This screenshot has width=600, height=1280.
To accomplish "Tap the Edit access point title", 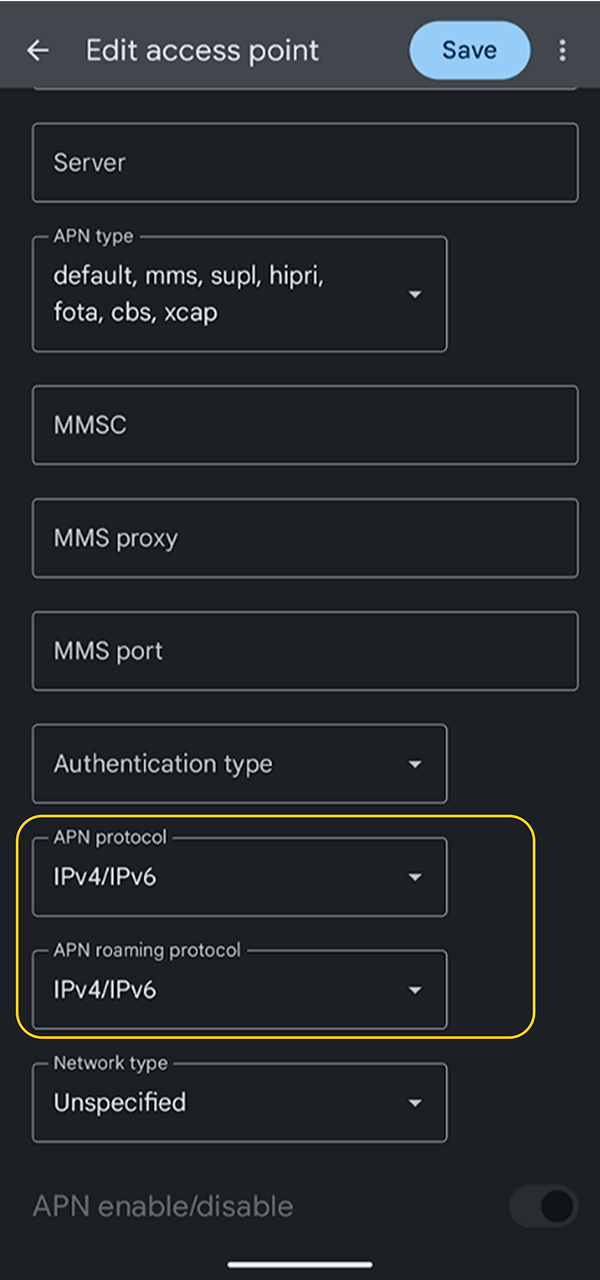I will [202, 50].
